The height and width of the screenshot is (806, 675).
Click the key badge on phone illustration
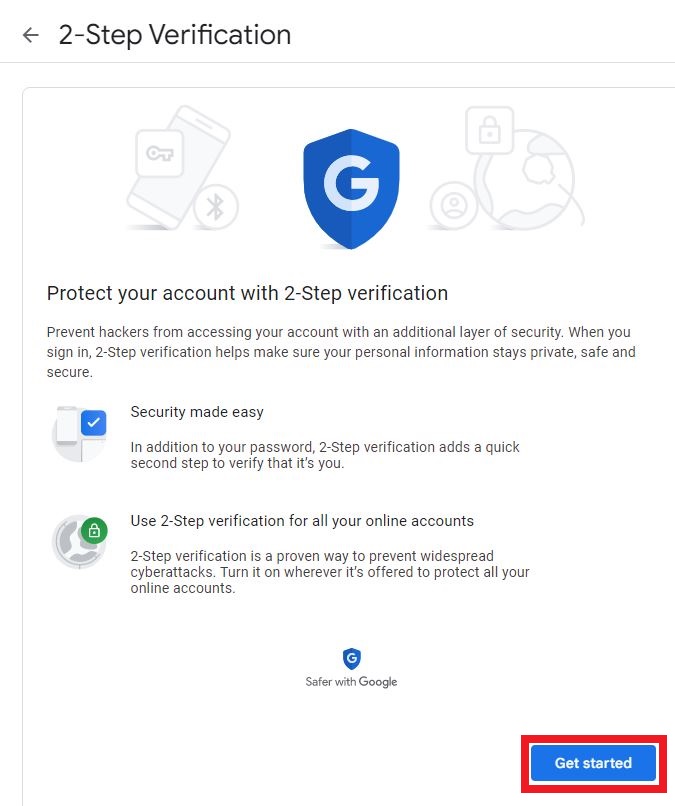point(160,153)
